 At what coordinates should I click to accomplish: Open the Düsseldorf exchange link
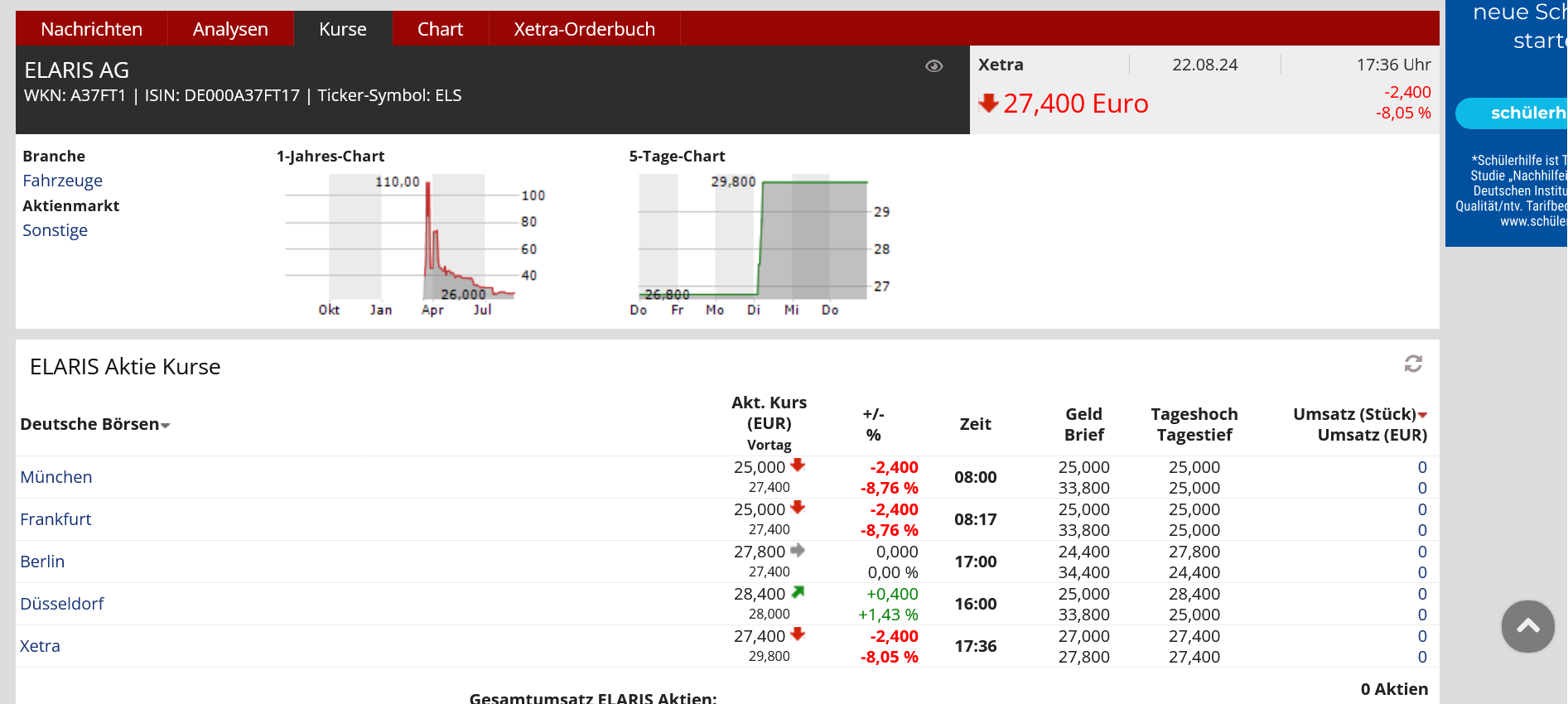click(62, 604)
